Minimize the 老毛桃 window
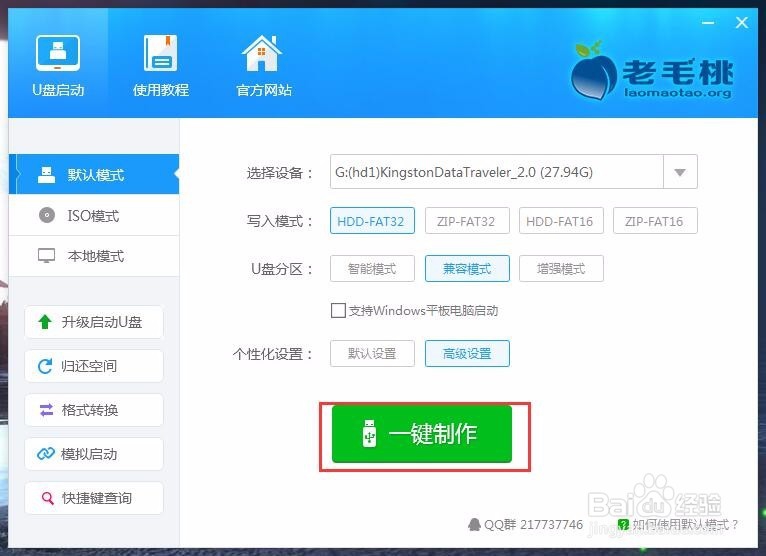 [x=708, y=23]
